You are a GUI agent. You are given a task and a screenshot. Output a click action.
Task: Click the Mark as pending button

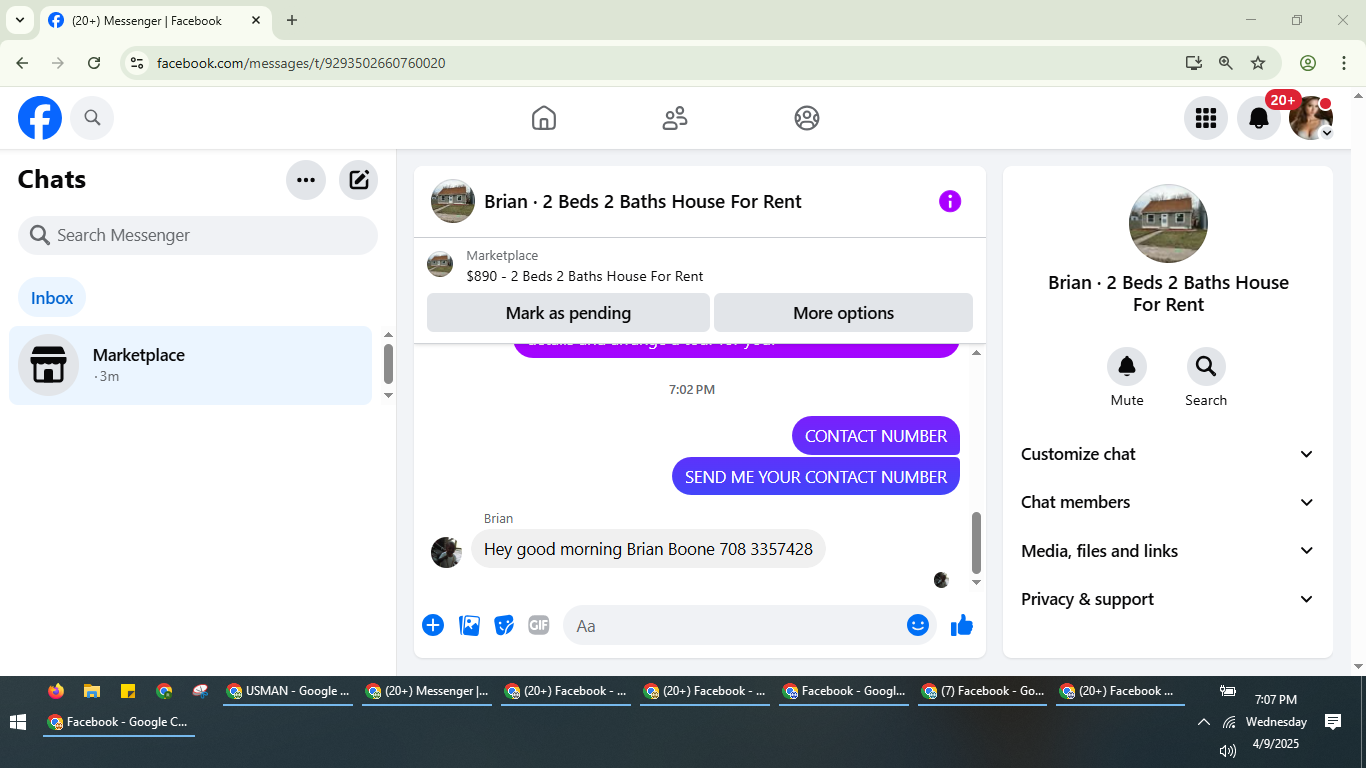tap(568, 313)
